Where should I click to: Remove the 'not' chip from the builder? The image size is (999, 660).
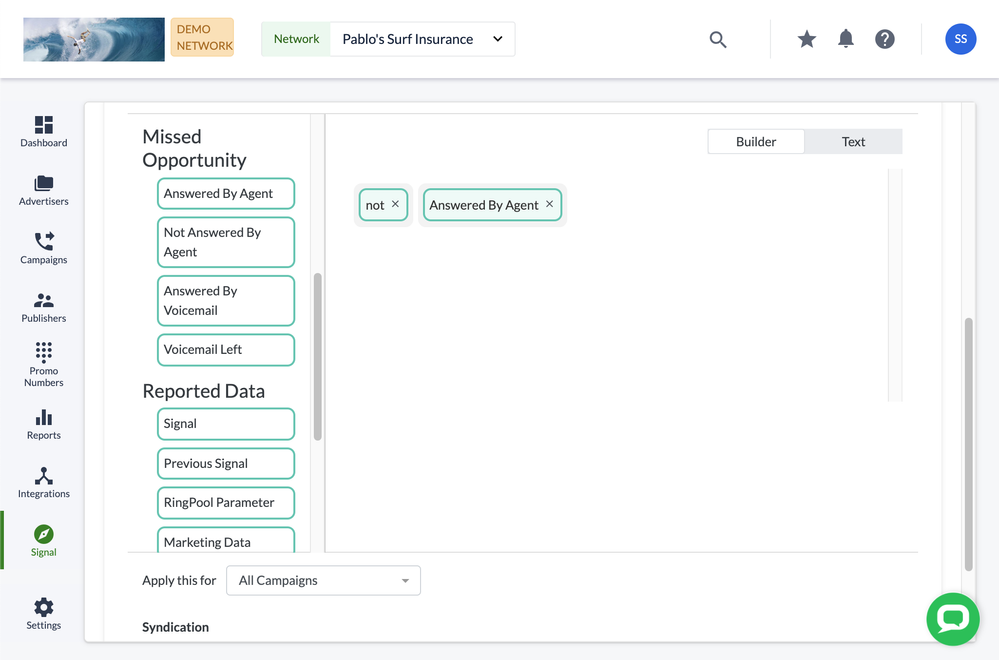click(395, 204)
